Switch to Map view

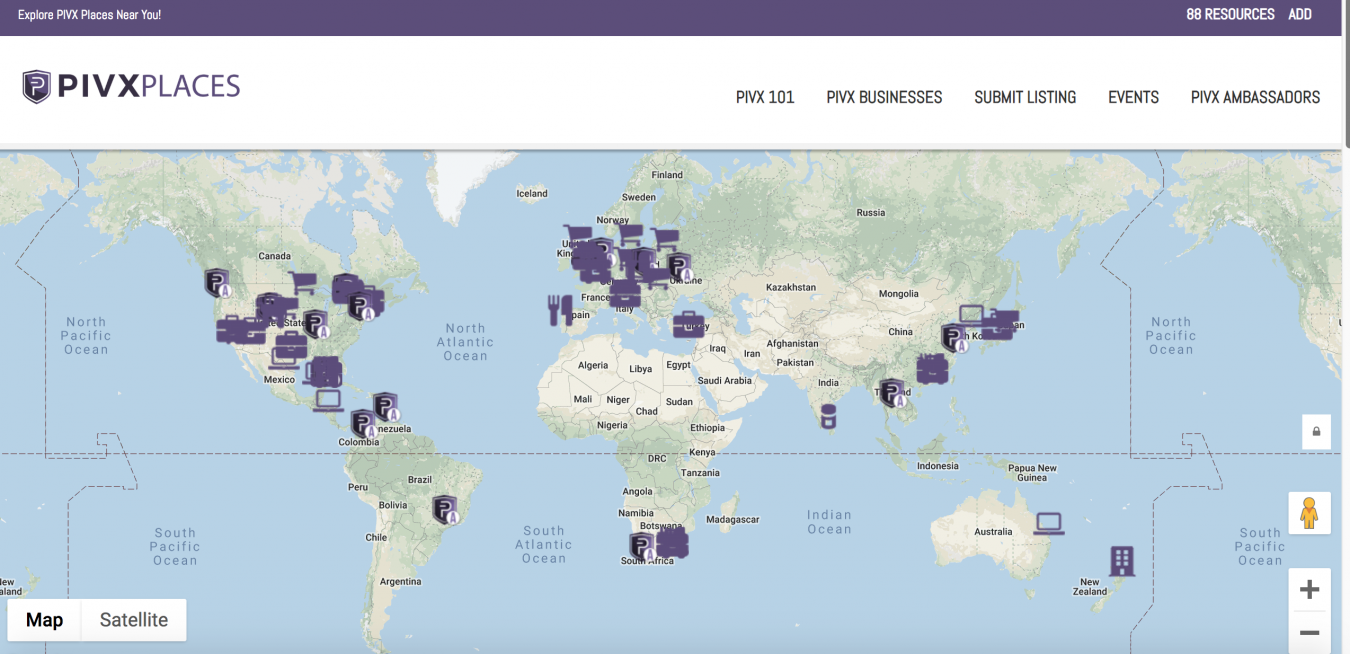pos(44,620)
